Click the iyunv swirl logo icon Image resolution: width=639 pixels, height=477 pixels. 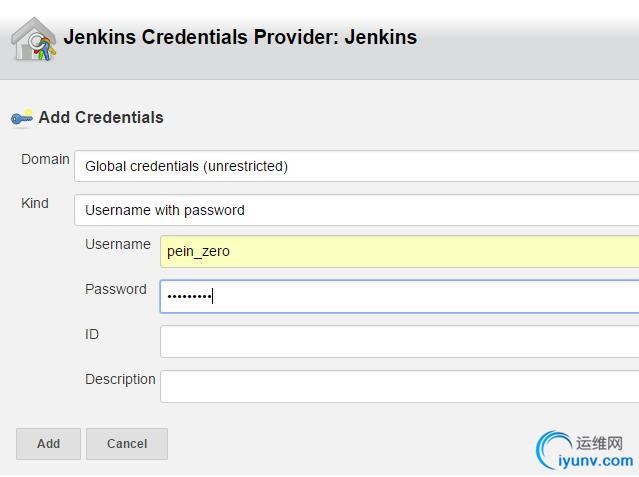click(551, 450)
